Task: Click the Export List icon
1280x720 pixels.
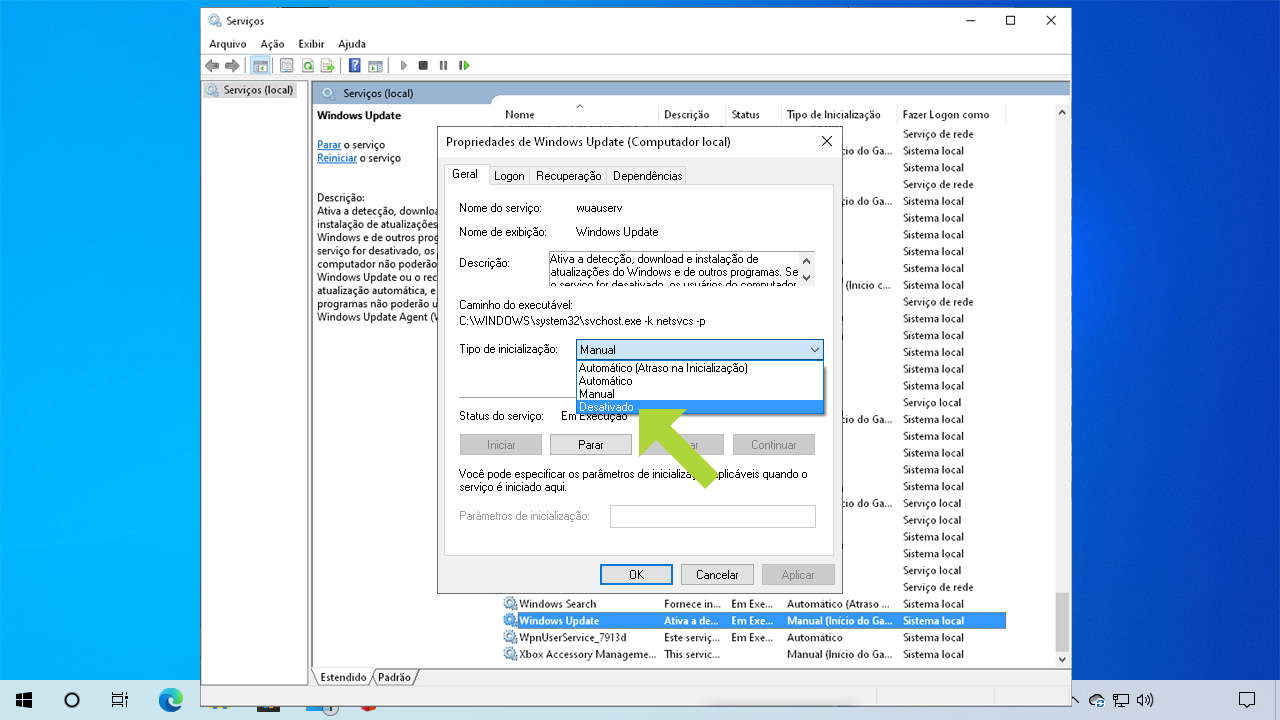Action: (328, 65)
